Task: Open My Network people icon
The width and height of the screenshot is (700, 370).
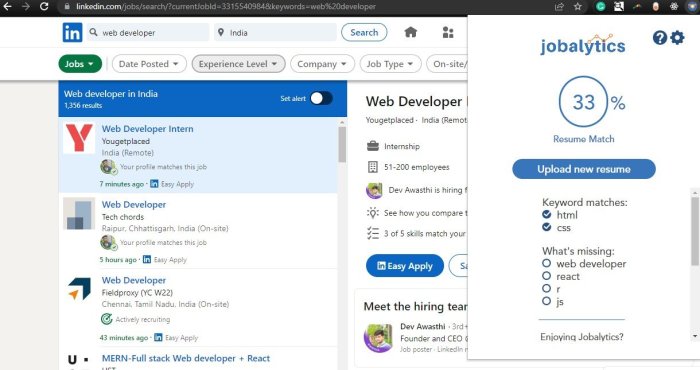Action: [x=448, y=33]
